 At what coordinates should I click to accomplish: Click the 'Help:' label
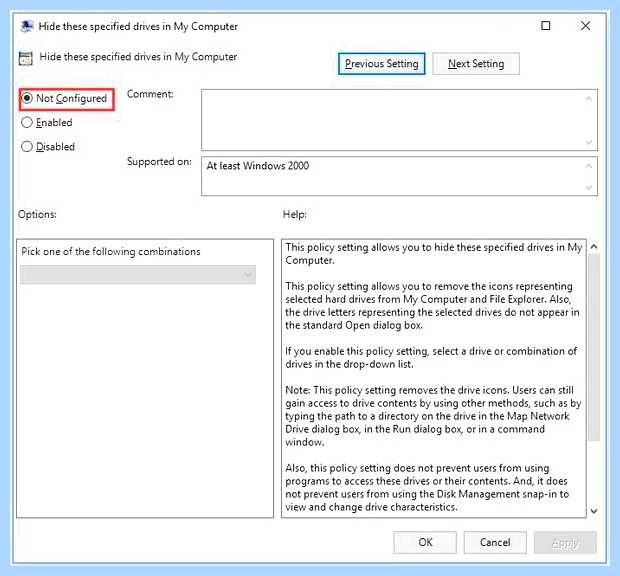pos(295,214)
